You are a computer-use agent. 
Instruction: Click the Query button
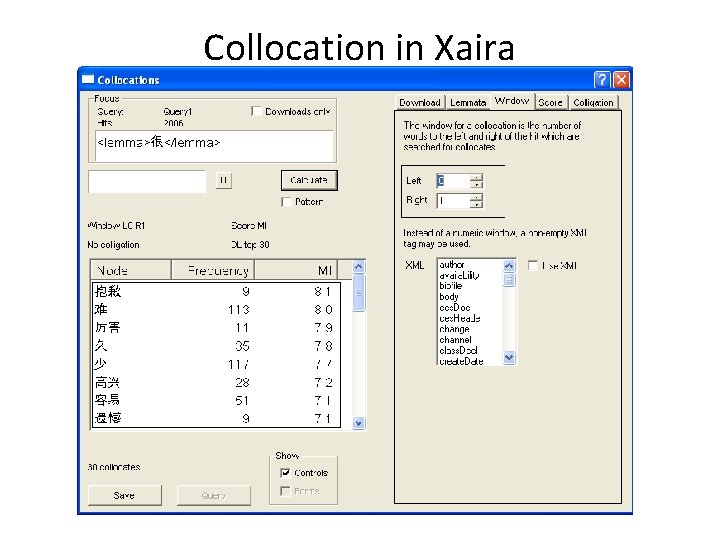214,495
